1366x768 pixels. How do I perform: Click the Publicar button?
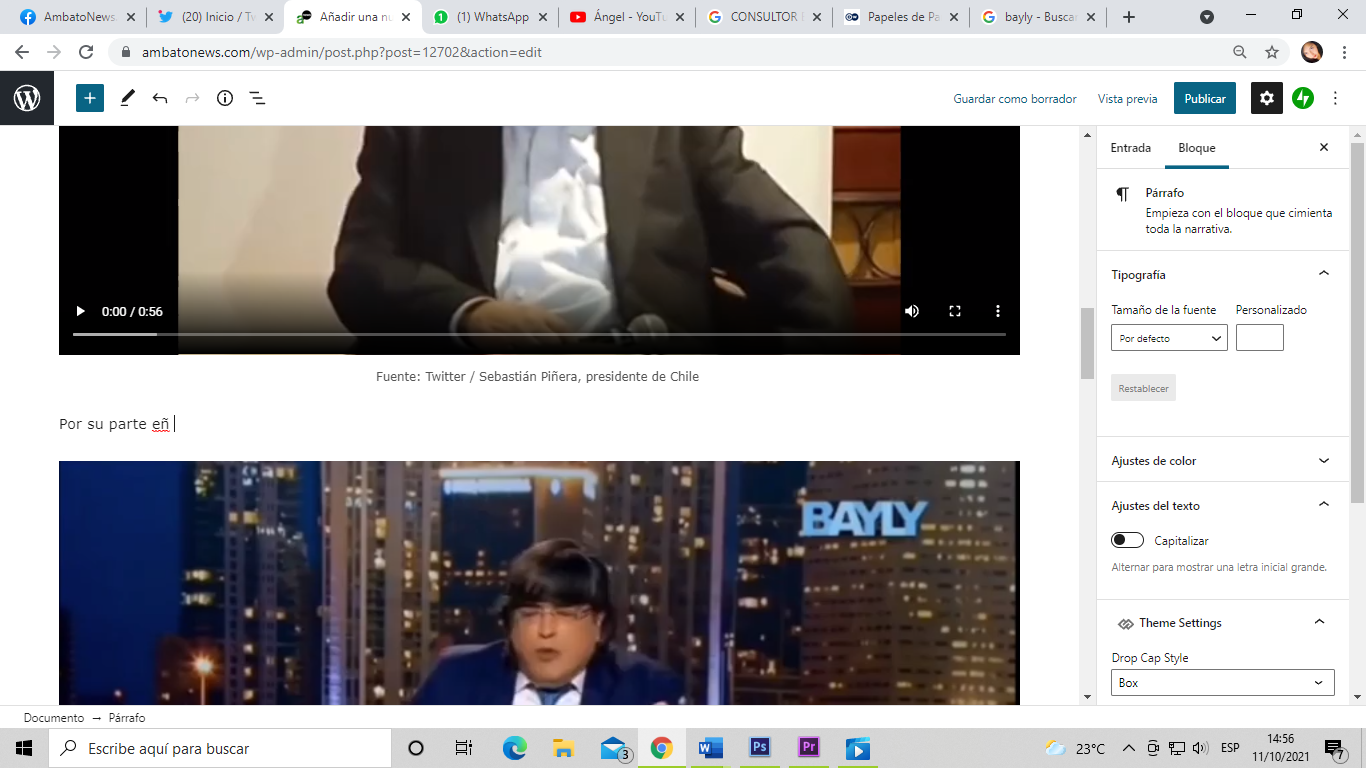coord(1205,98)
